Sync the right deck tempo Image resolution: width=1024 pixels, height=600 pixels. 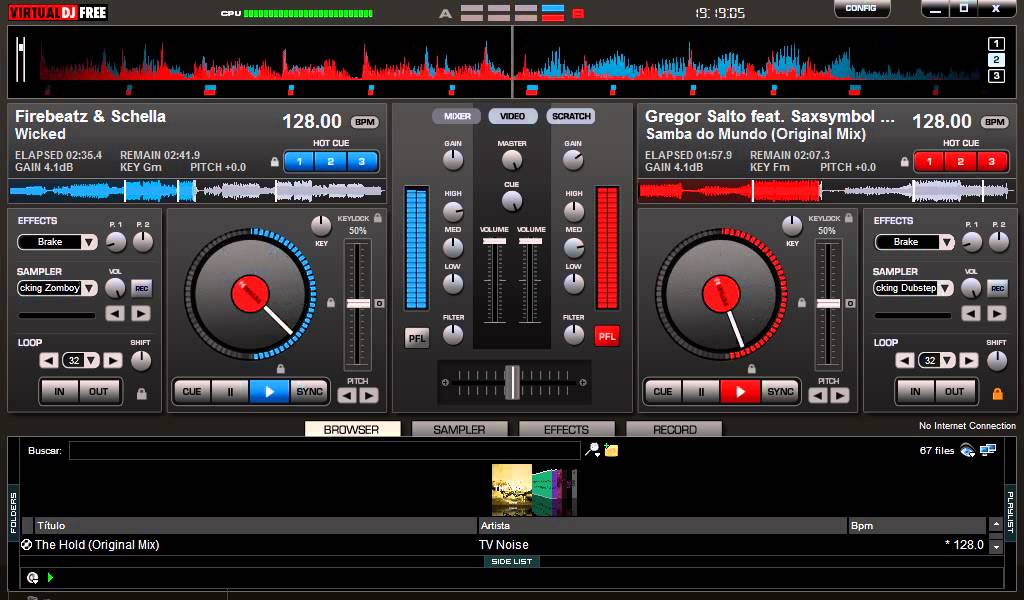pyautogui.click(x=780, y=392)
